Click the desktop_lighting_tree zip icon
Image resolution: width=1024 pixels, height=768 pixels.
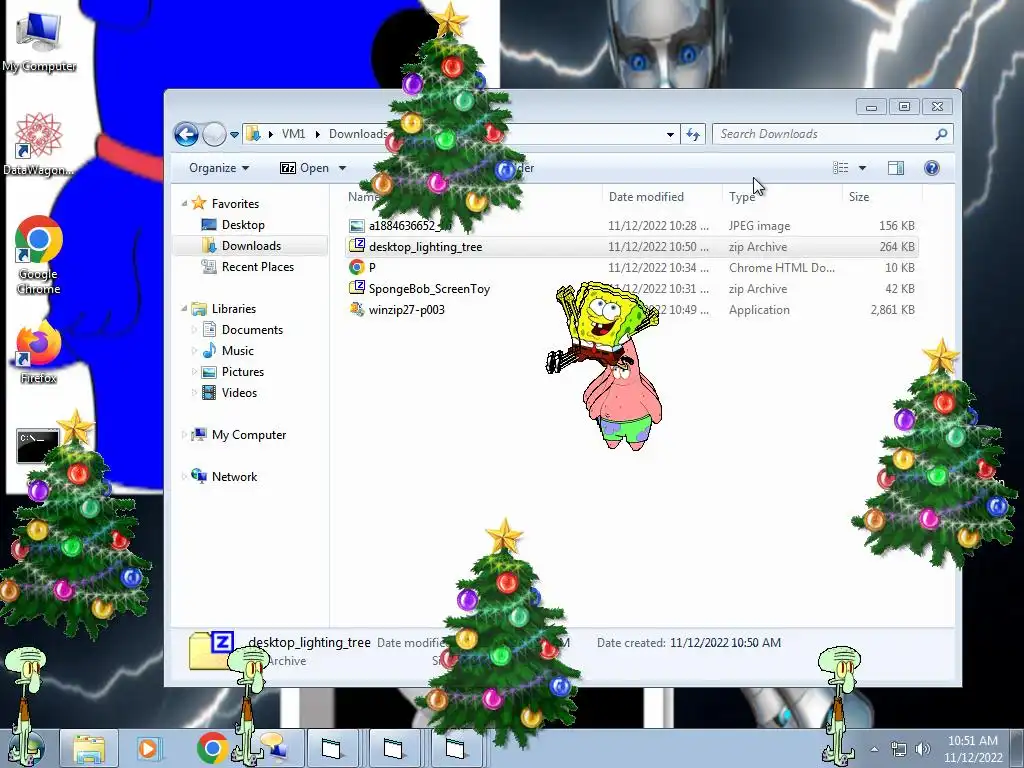(357, 246)
